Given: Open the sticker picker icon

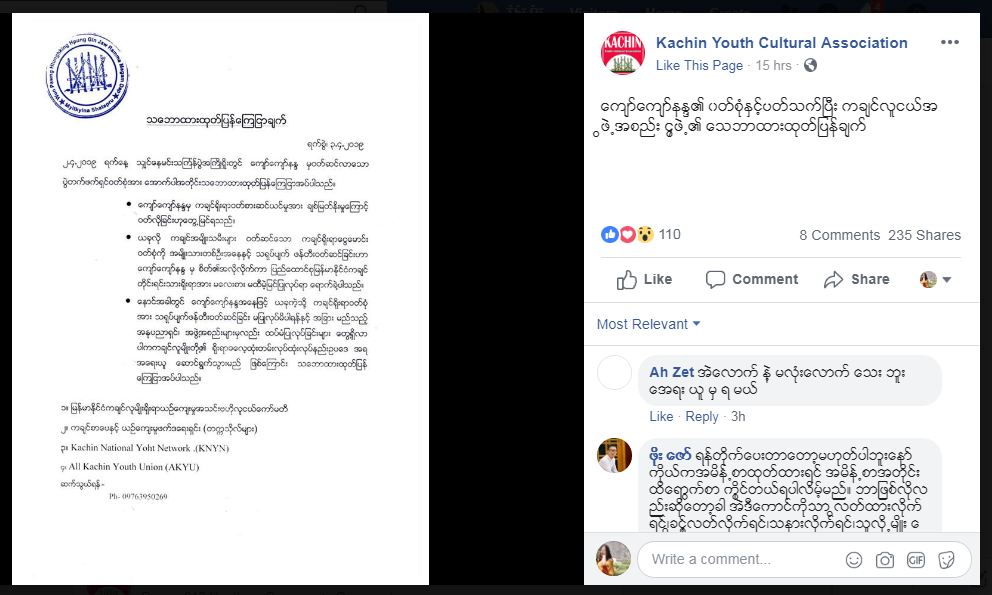Looking at the screenshot, I should [946, 560].
